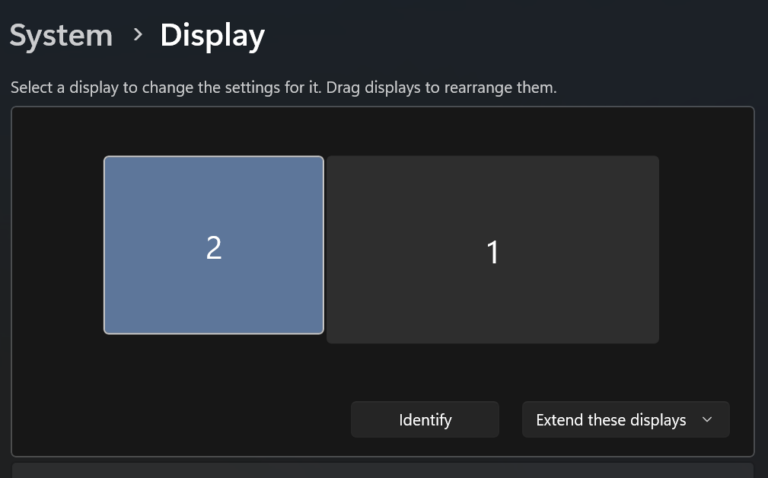Expand the multiple displays mode combo box
The width and height of the screenshot is (768, 478).
[x=625, y=420]
